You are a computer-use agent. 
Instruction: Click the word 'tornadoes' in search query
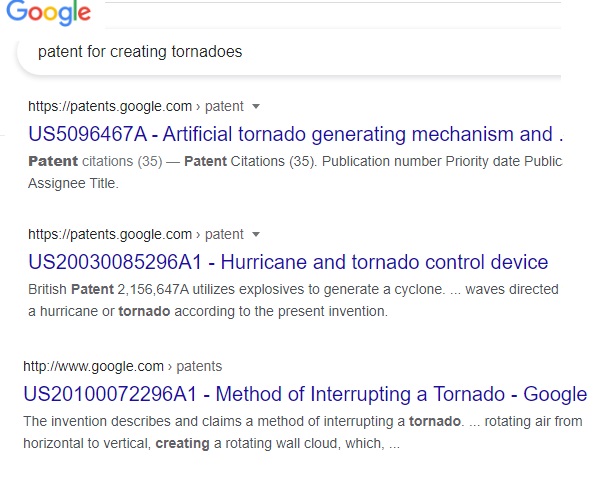(207, 52)
